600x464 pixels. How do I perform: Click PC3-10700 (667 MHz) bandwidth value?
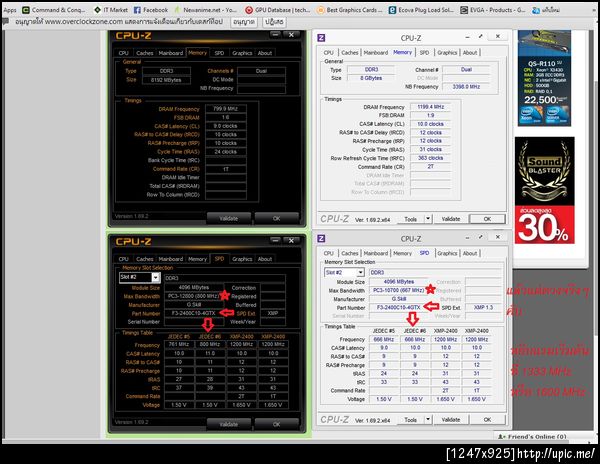[x=398, y=290]
